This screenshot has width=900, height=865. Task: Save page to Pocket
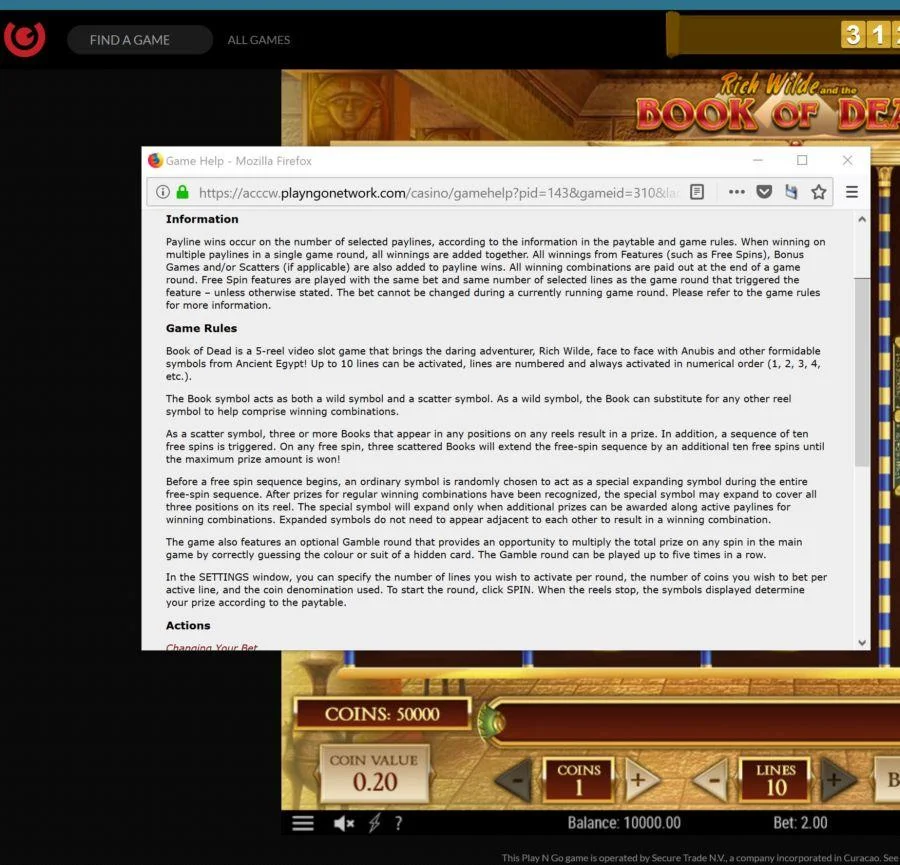click(x=764, y=192)
